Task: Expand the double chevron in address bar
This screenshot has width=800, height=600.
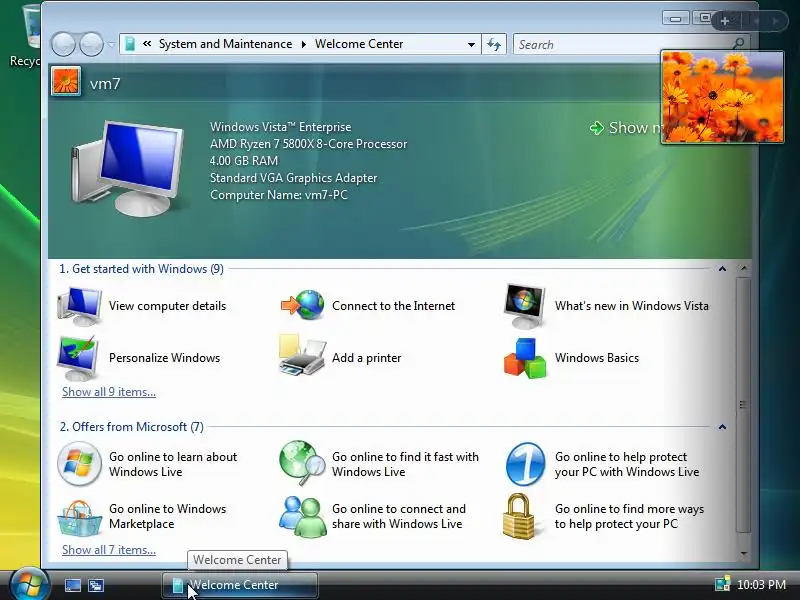Action: click(x=147, y=44)
